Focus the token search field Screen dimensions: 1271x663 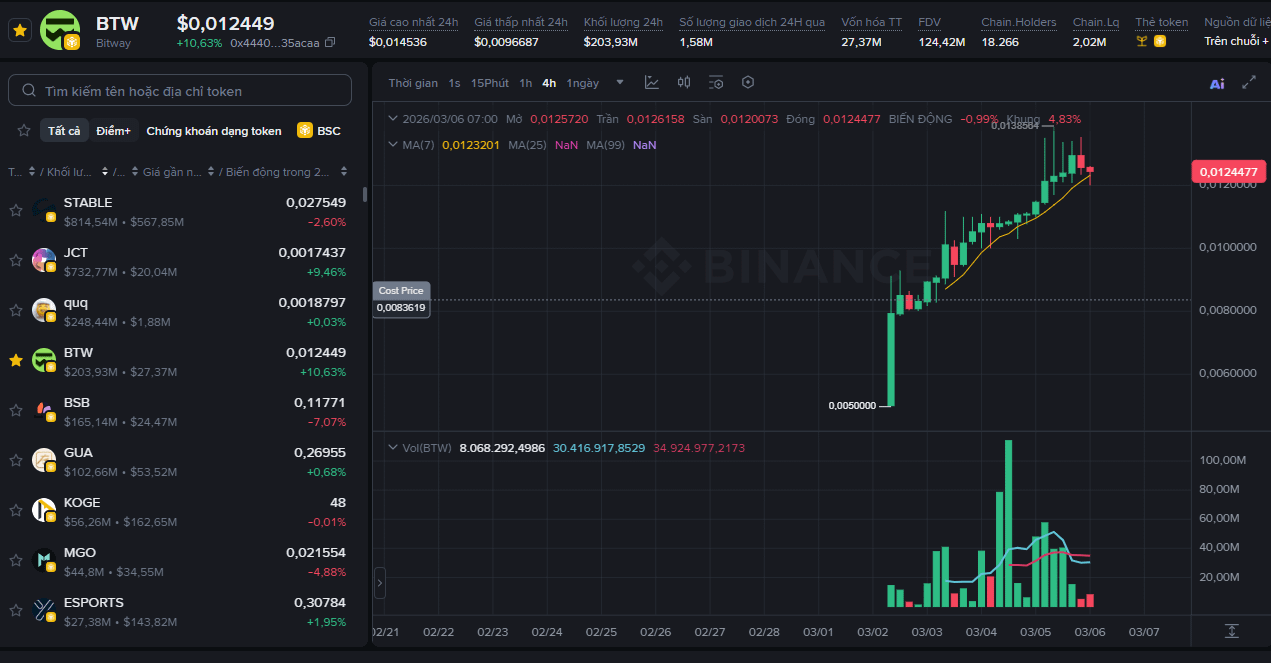tap(180, 91)
